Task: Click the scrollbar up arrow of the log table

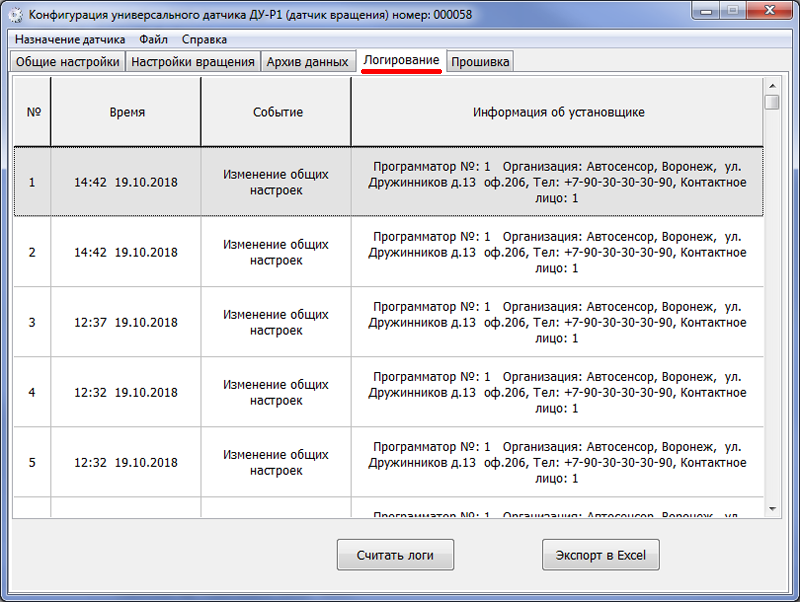Action: pyautogui.click(x=772, y=86)
